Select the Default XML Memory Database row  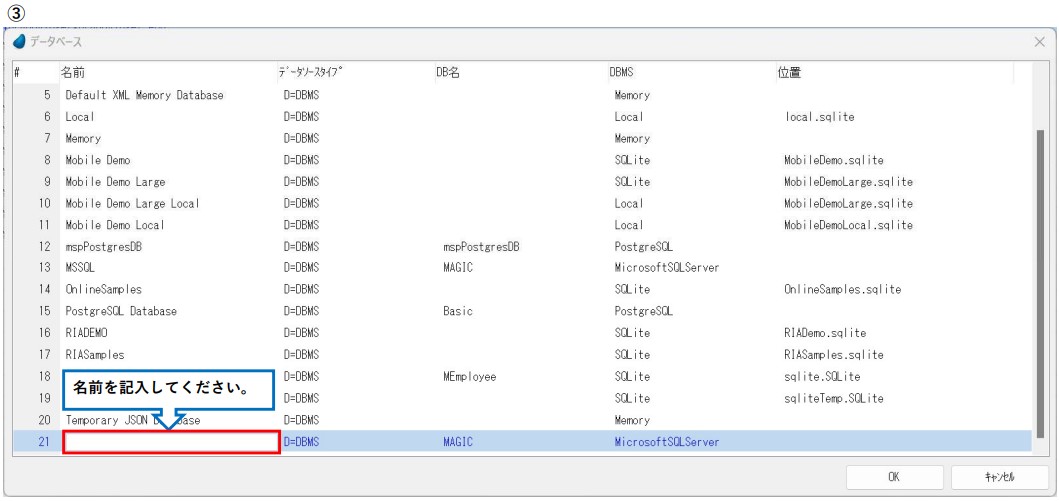144,96
